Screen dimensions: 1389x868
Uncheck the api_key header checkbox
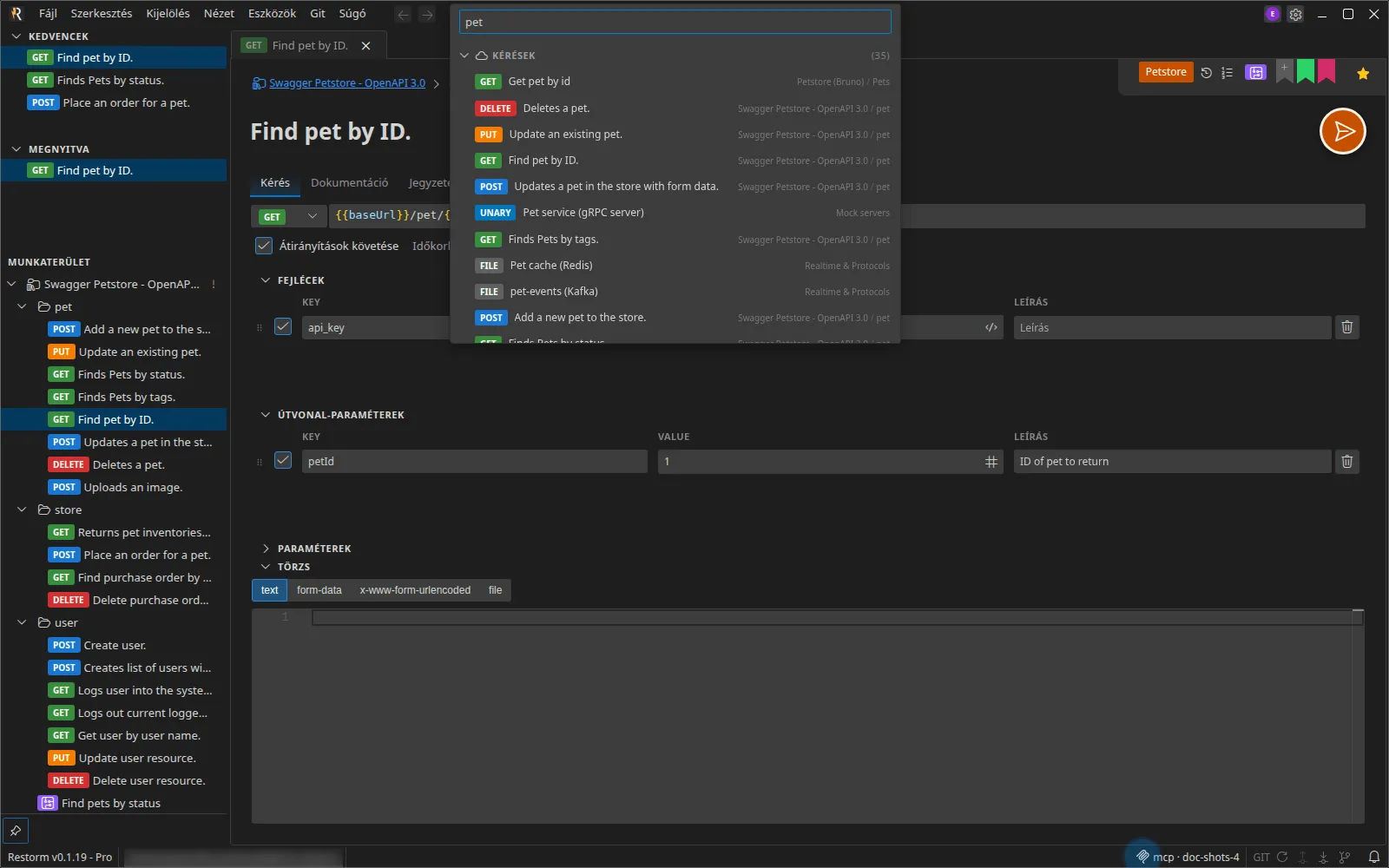[x=283, y=326]
